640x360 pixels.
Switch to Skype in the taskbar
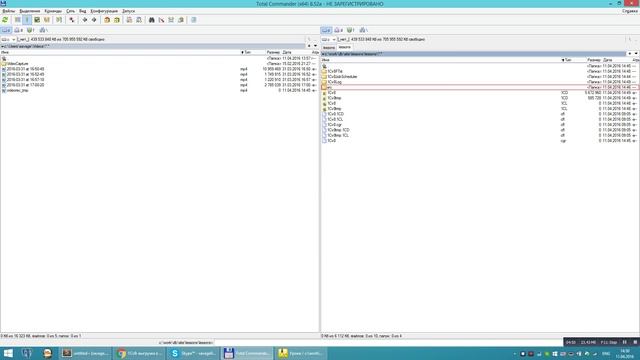194,353
